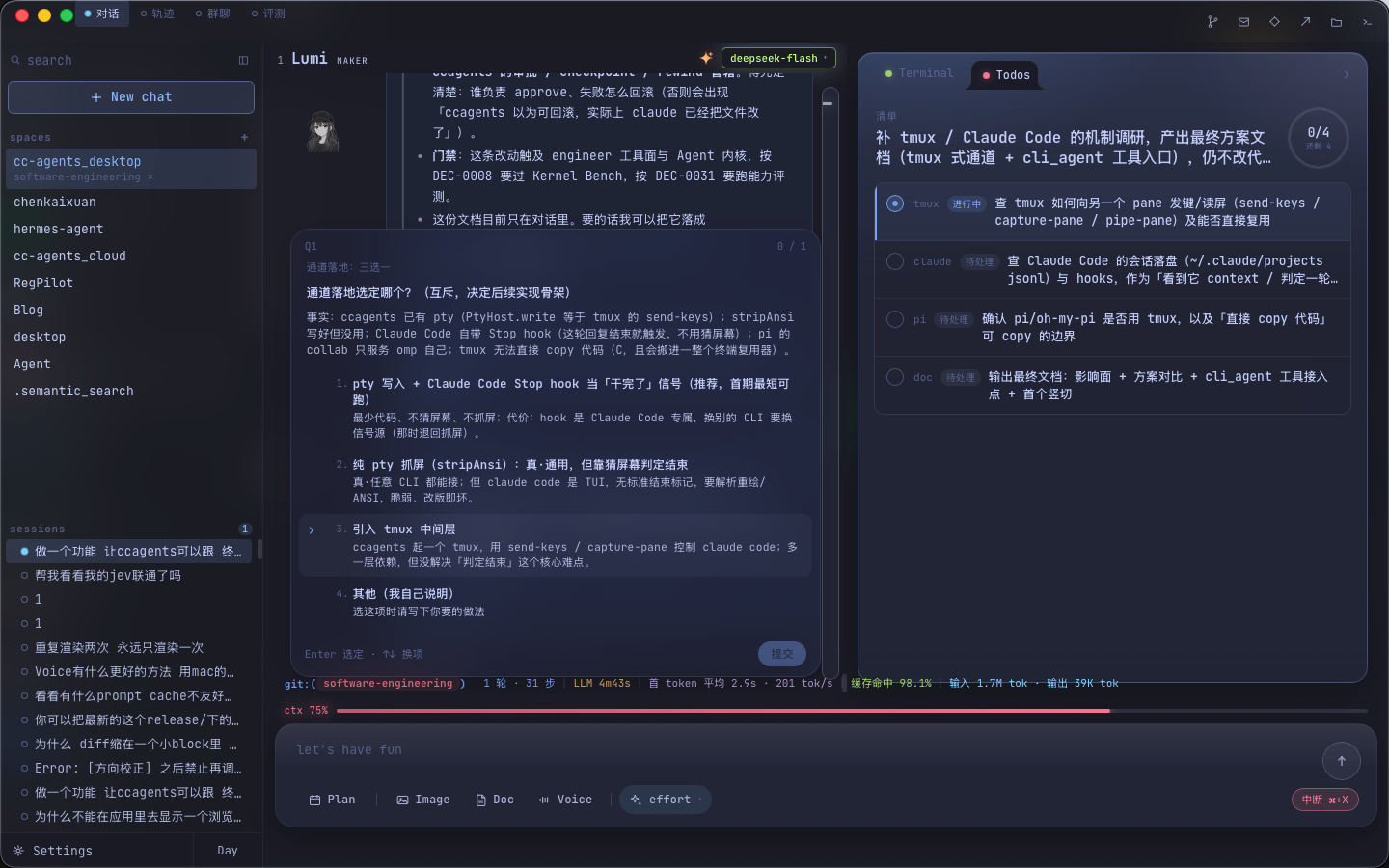The width and height of the screenshot is (1389, 868).
Task: Click the diamond icon in top bar
Action: point(1274,22)
